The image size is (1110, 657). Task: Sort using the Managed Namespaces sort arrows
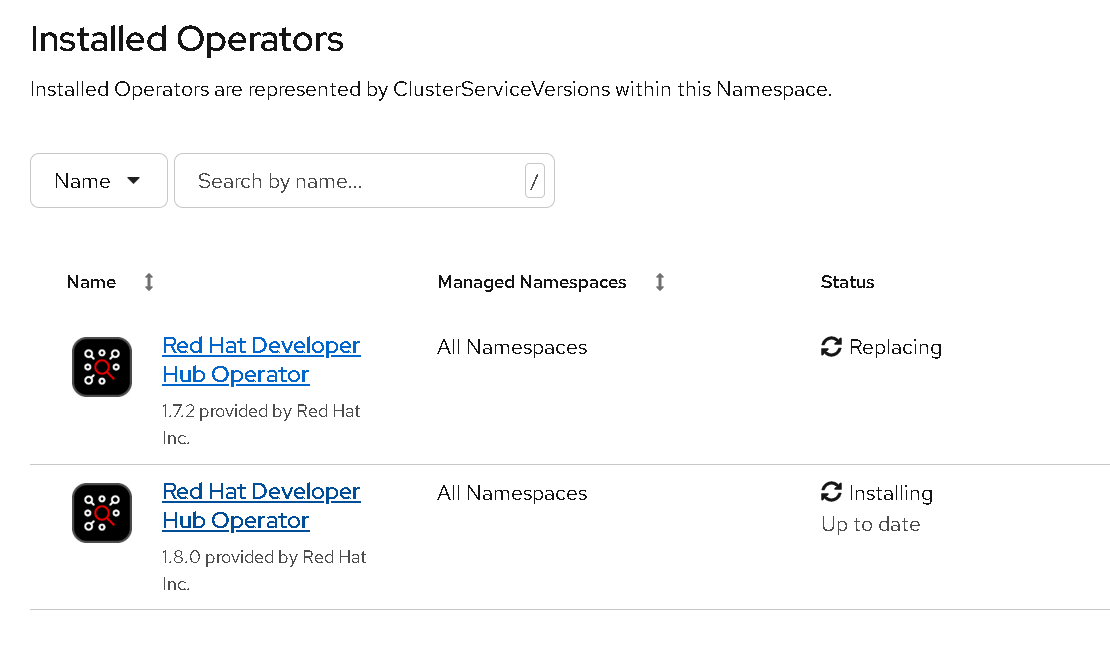(659, 282)
